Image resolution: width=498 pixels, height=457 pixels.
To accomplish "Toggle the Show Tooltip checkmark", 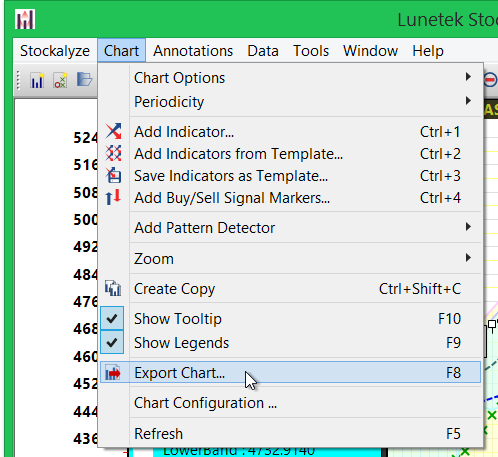I will tap(112, 319).
